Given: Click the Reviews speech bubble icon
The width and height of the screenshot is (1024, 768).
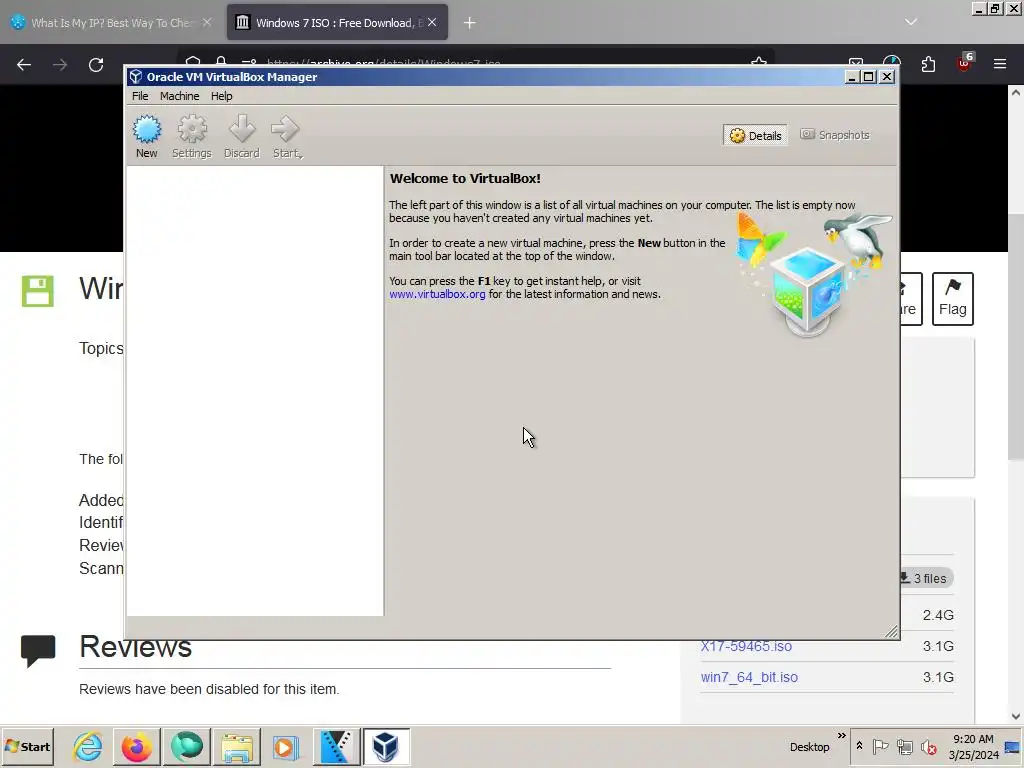Looking at the screenshot, I should (38, 650).
